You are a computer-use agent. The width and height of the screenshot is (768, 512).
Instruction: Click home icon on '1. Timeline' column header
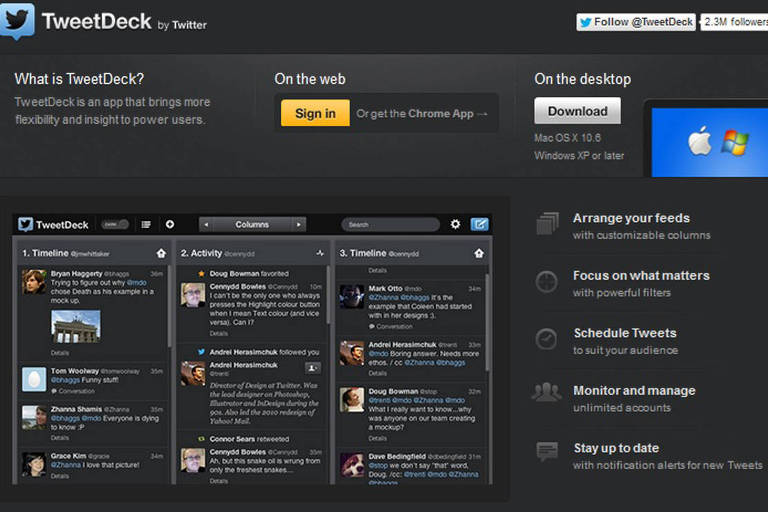[x=161, y=253]
